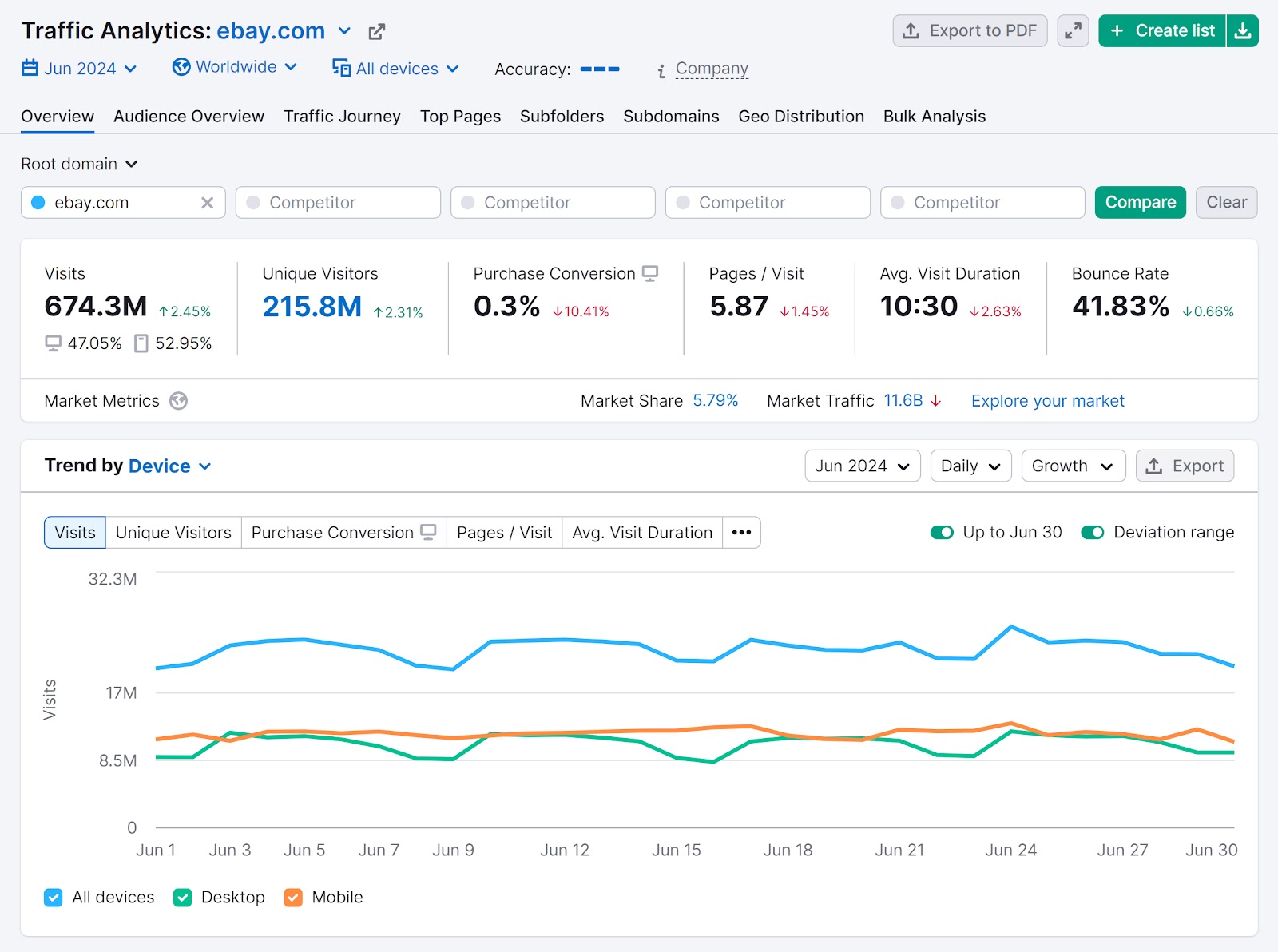Open the All devices filter dropdown
Viewport: 1278px width, 952px height.
click(x=395, y=69)
